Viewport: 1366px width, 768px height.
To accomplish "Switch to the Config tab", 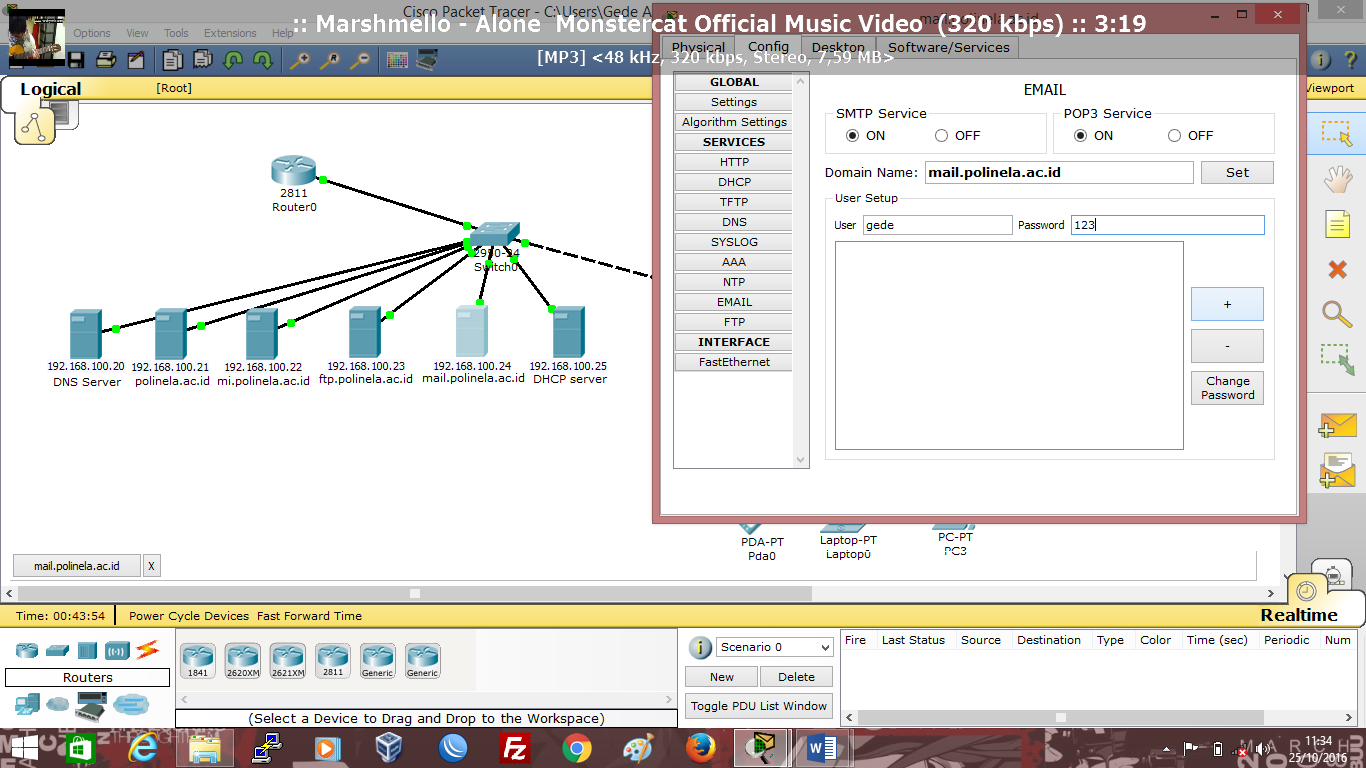I will (768, 47).
